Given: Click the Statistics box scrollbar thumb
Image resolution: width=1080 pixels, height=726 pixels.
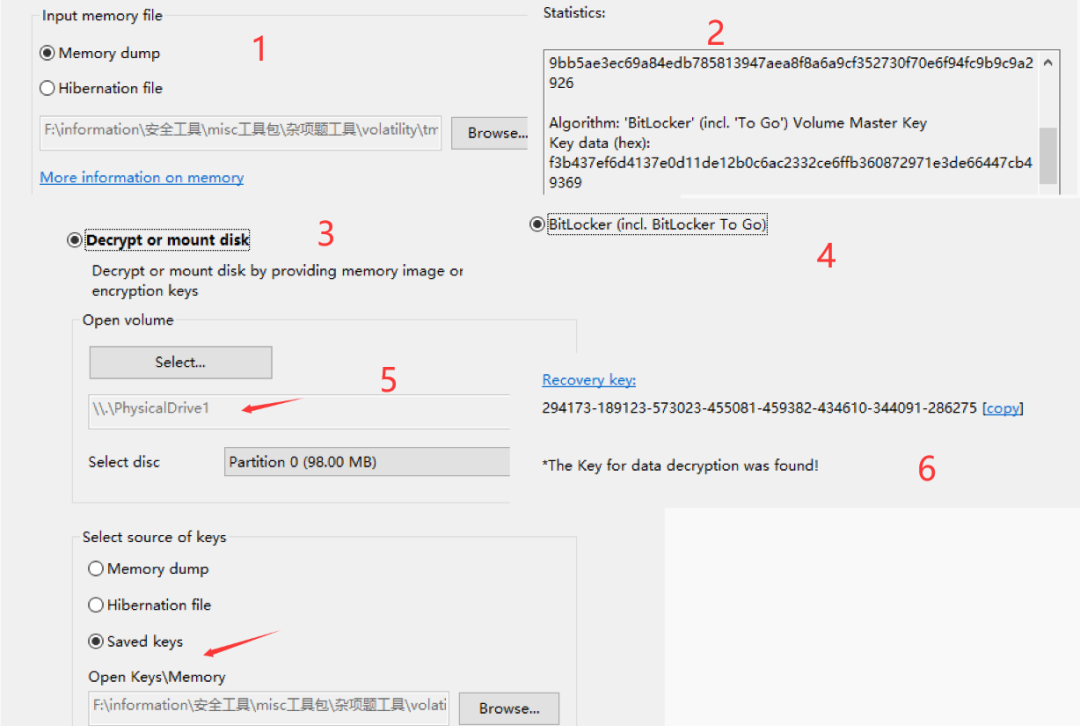Looking at the screenshot, I should click(x=1048, y=155).
